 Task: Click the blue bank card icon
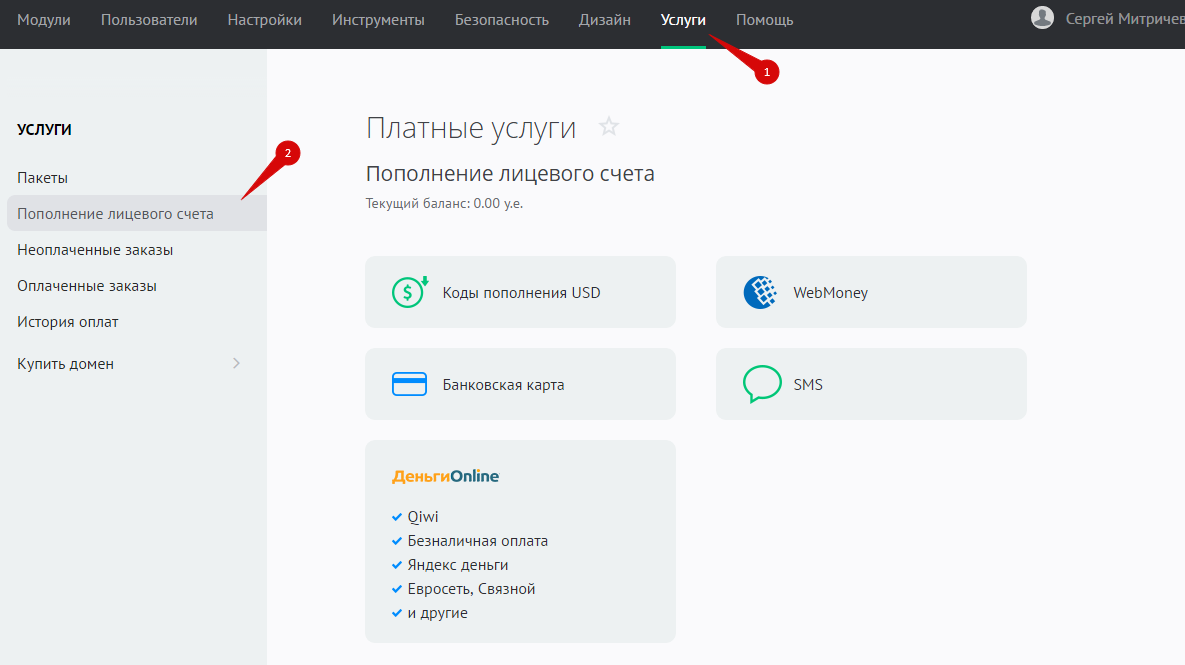click(409, 384)
